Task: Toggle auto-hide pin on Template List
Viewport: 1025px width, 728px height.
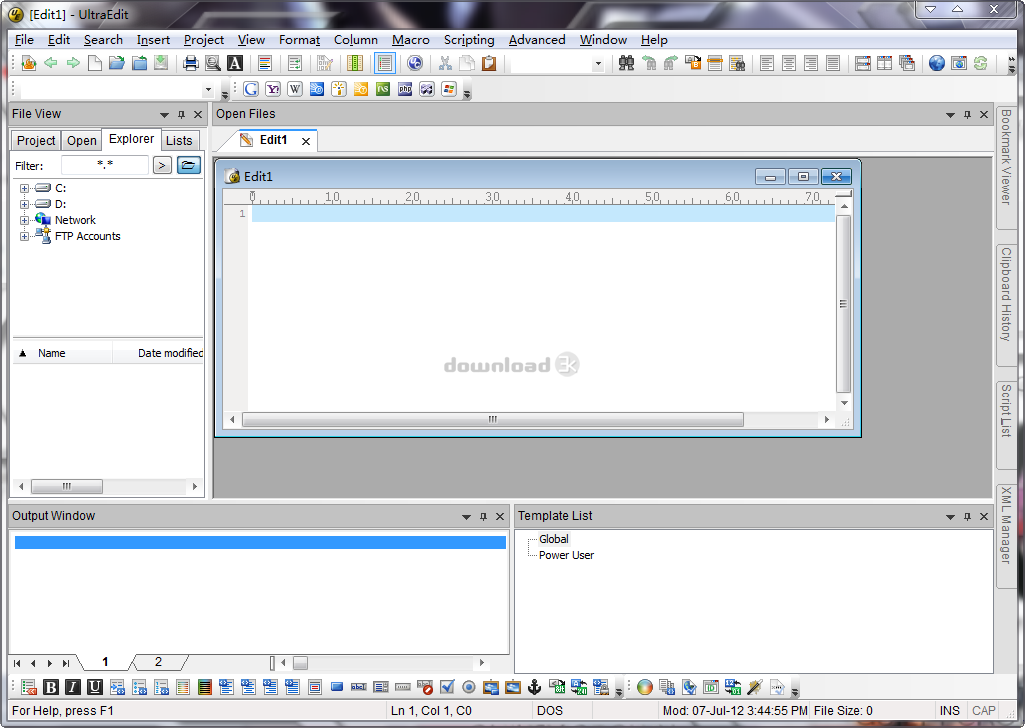Action: [x=967, y=516]
